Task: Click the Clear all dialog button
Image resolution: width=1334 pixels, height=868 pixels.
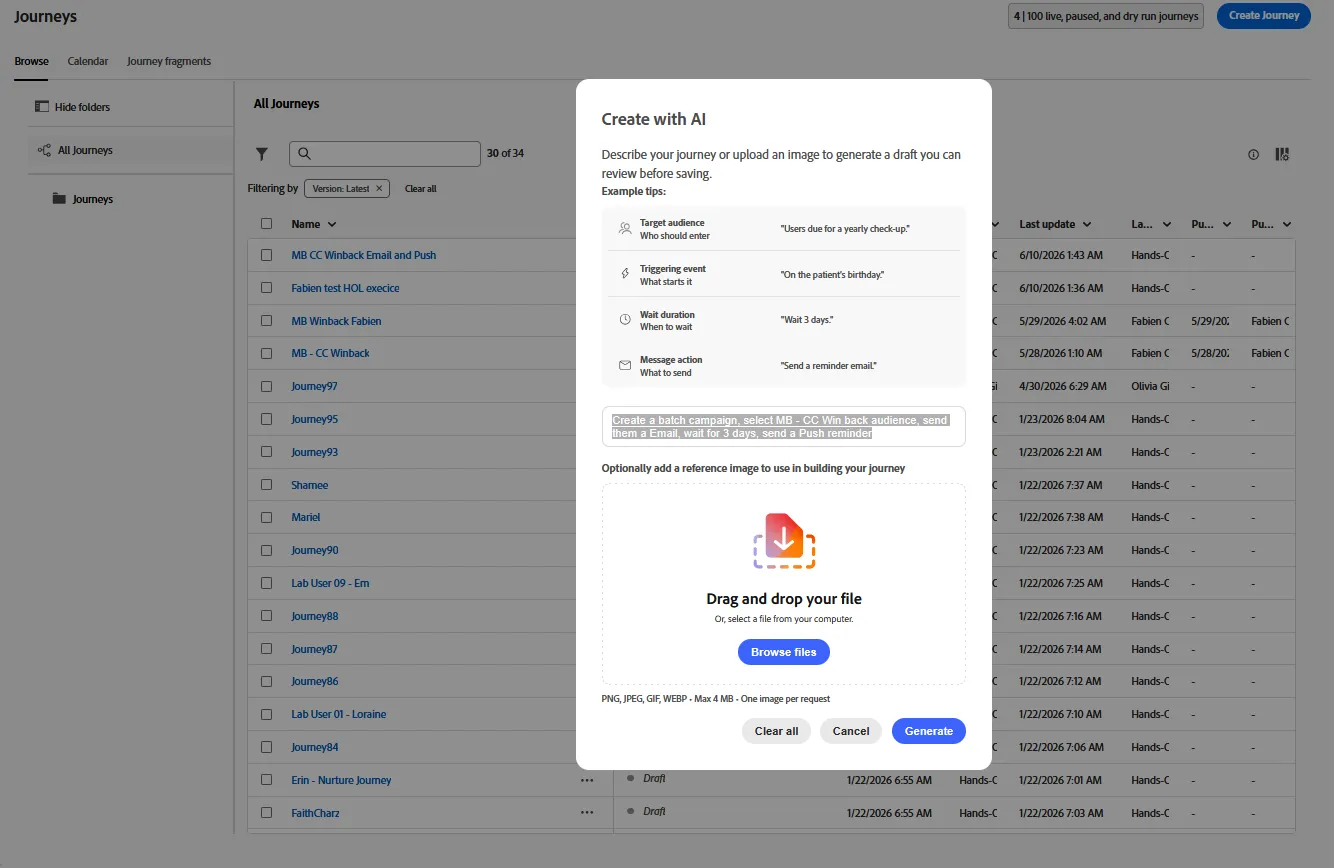Action: 776,731
